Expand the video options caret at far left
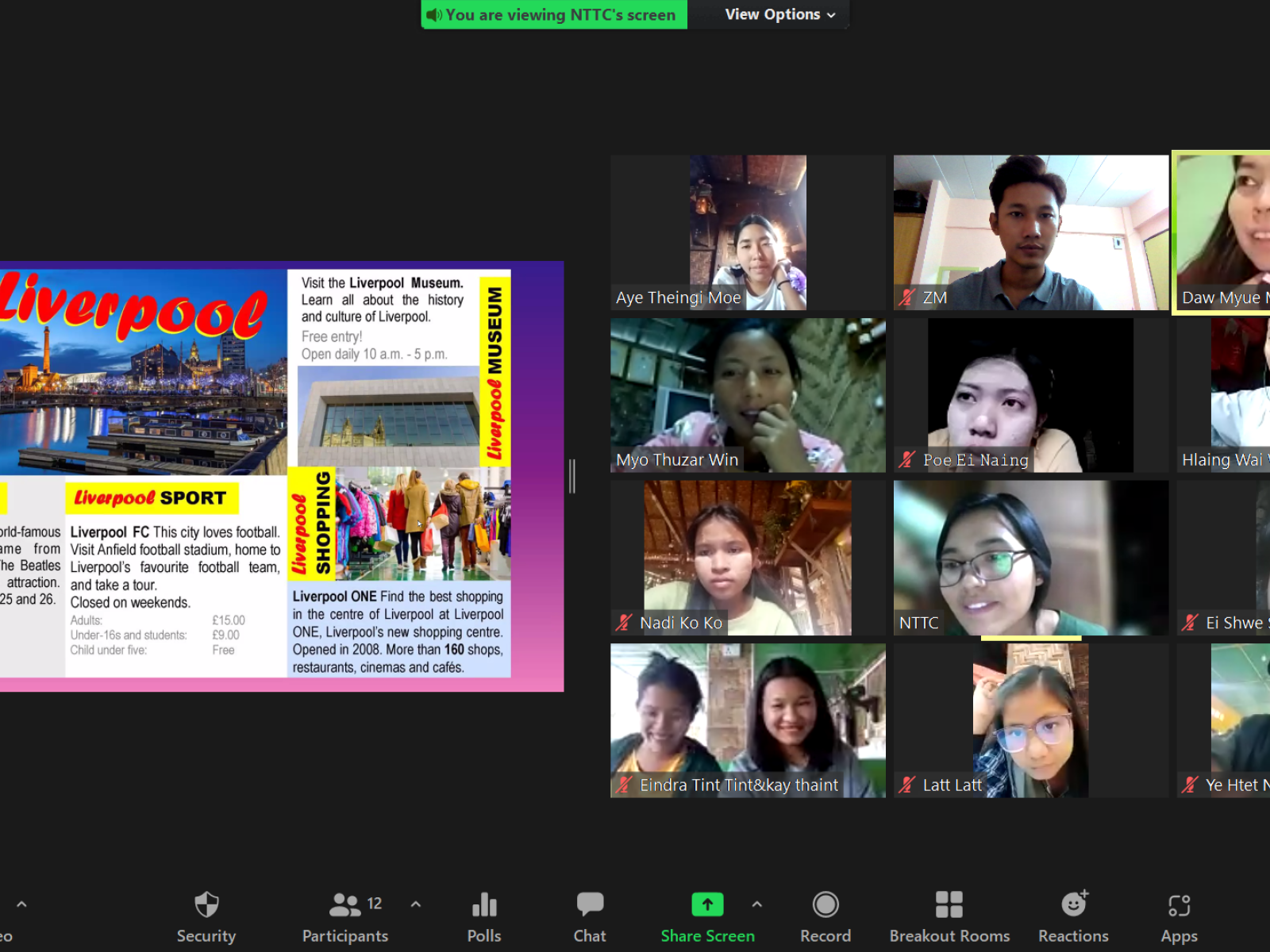The width and height of the screenshot is (1270, 952). (x=21, y=904)
